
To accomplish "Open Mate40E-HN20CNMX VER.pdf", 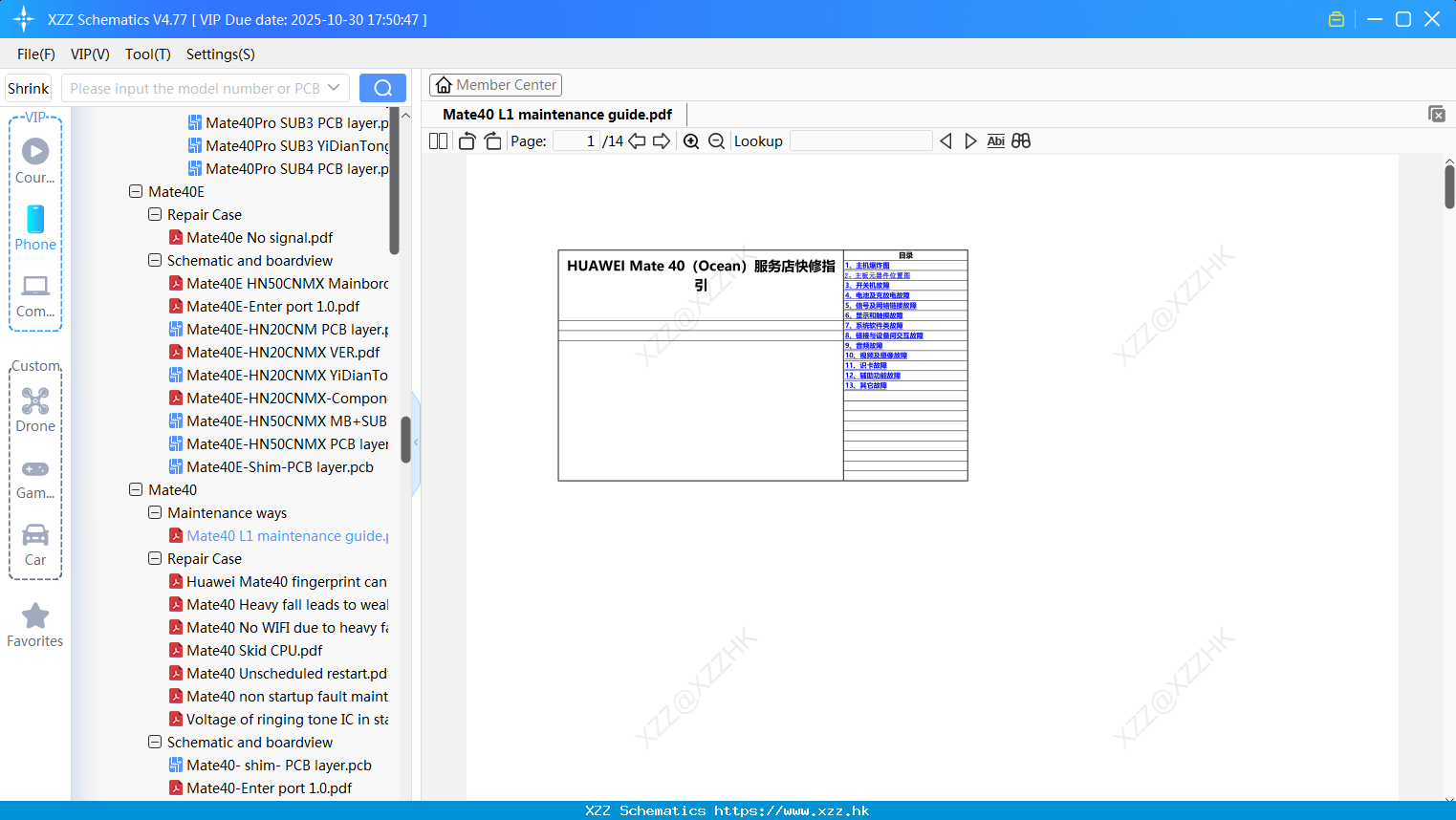I will 283,353.
